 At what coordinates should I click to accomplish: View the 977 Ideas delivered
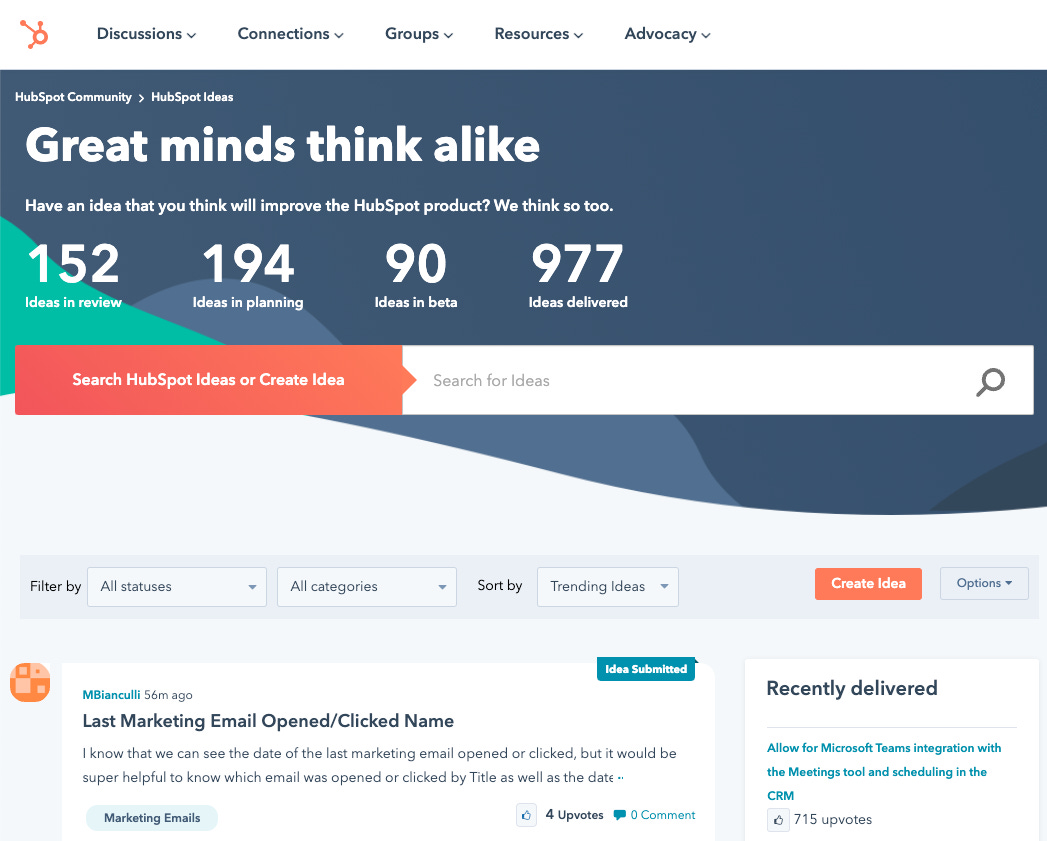578,275
